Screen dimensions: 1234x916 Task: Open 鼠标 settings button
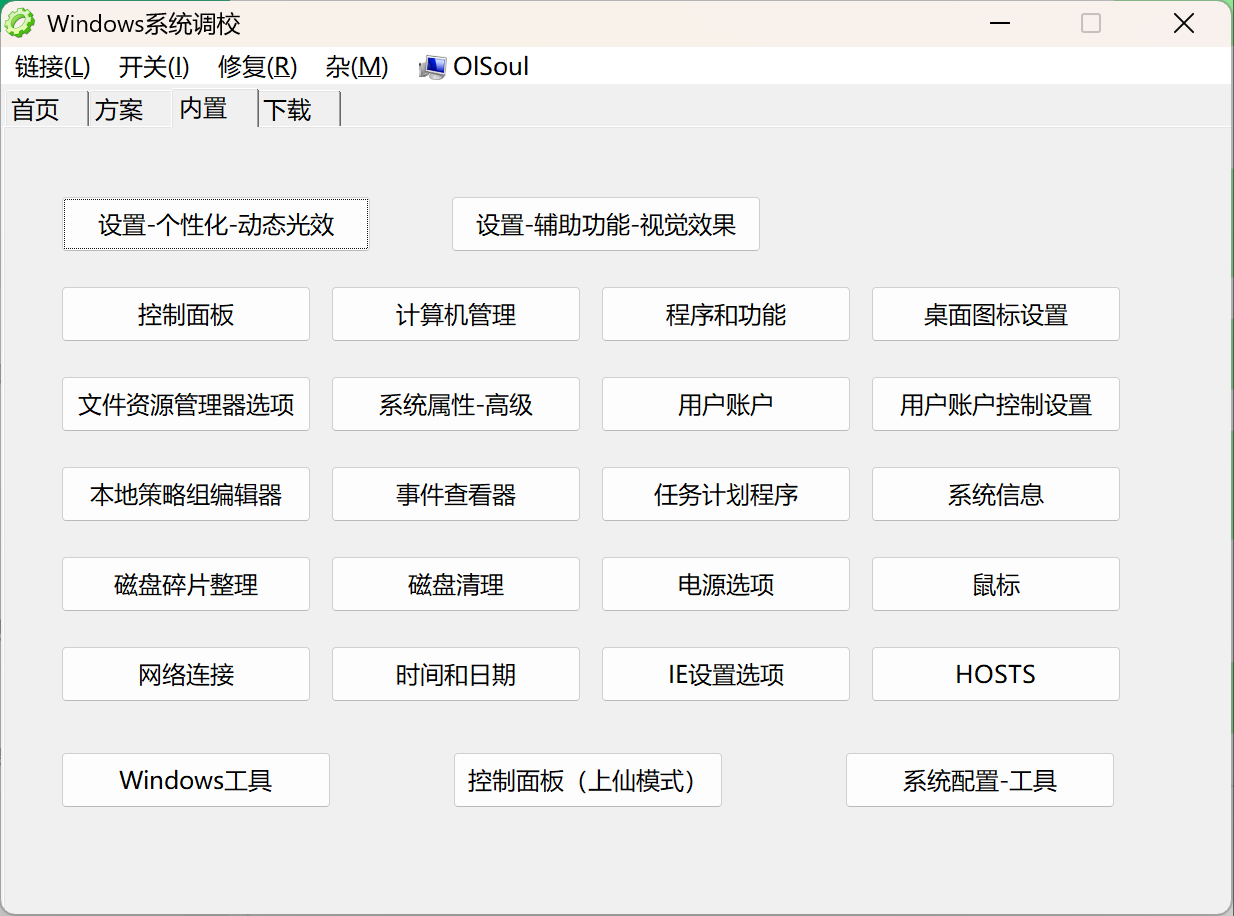(x=996, y=584)
